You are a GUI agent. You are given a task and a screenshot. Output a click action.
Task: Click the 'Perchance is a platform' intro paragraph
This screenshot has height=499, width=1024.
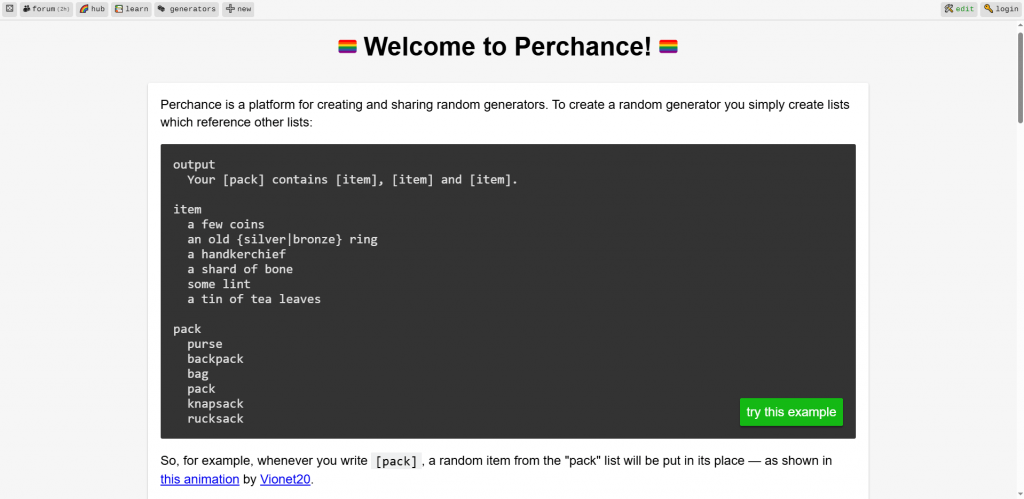click(x=505, y=113)
